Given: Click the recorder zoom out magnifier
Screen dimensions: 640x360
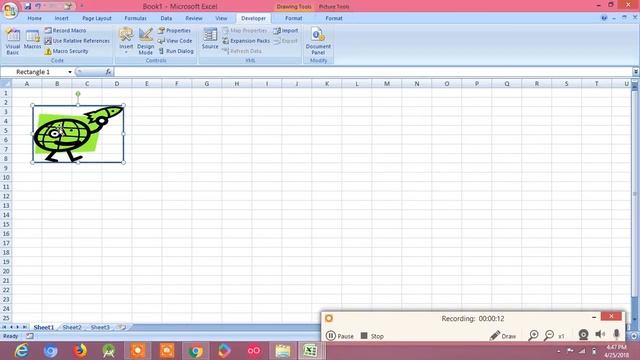Looking at the screenshot, I should coord(549,336).
